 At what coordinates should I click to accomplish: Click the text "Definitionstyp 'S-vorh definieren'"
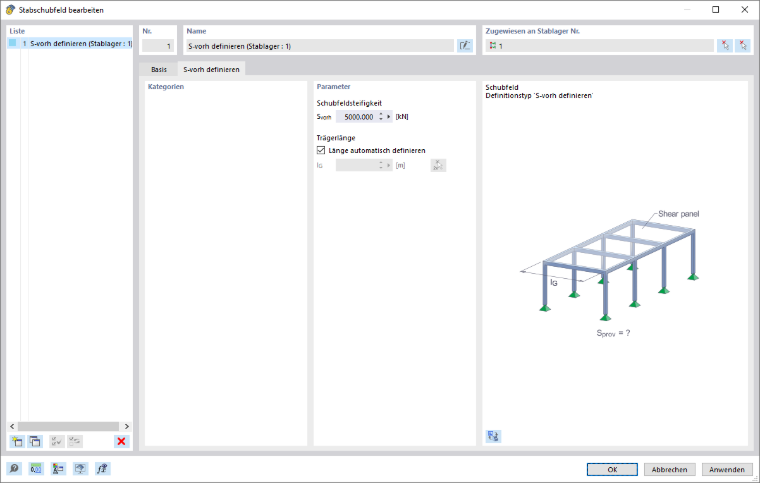point(539,95)
